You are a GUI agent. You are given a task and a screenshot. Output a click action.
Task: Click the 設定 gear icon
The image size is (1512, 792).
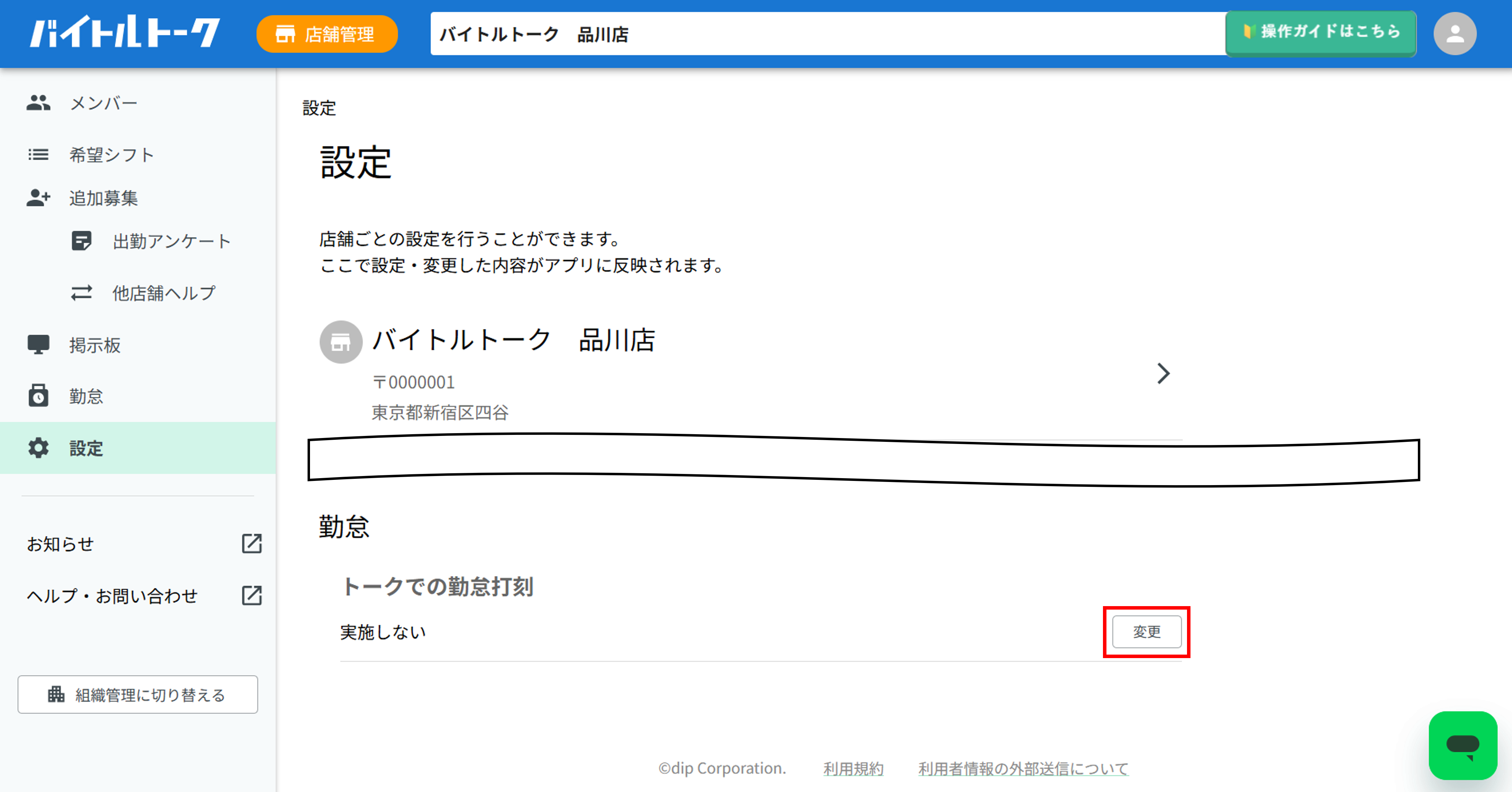[38, 448]
